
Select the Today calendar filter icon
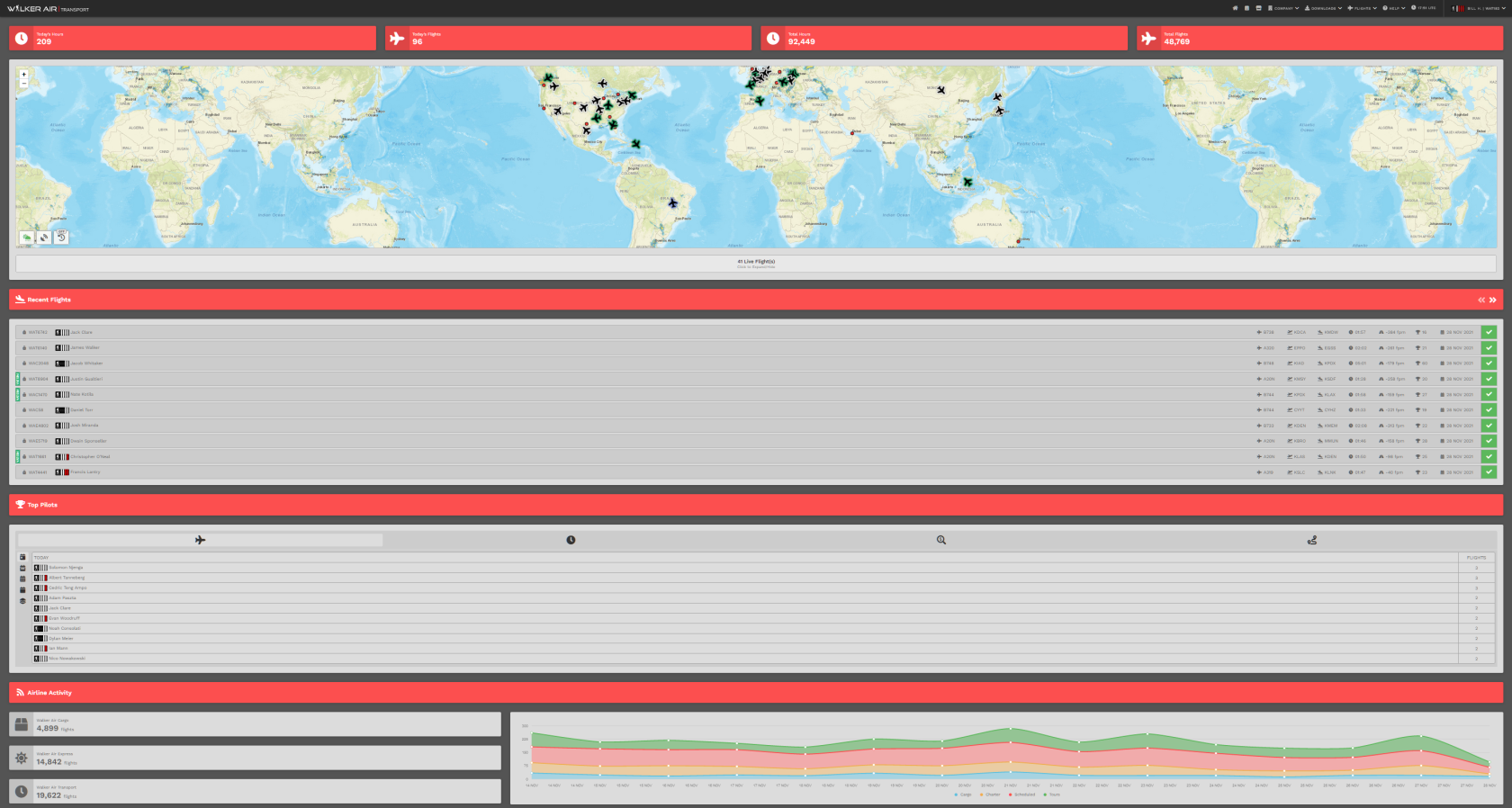[x=22, y=557]
